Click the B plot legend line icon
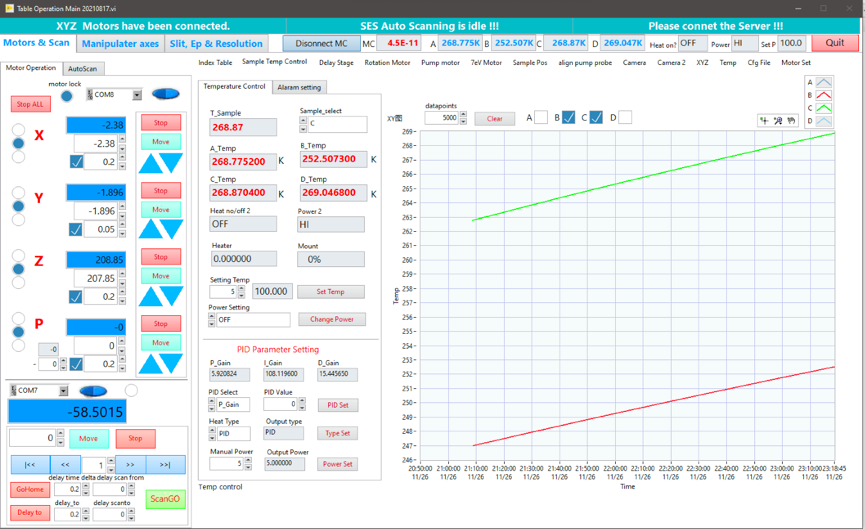 click(823, 96)
